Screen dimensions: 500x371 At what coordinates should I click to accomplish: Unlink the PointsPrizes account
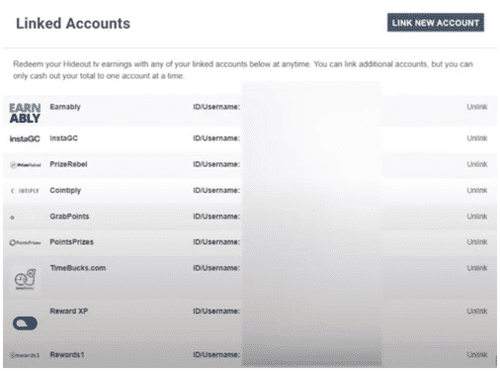pos(477,242)
